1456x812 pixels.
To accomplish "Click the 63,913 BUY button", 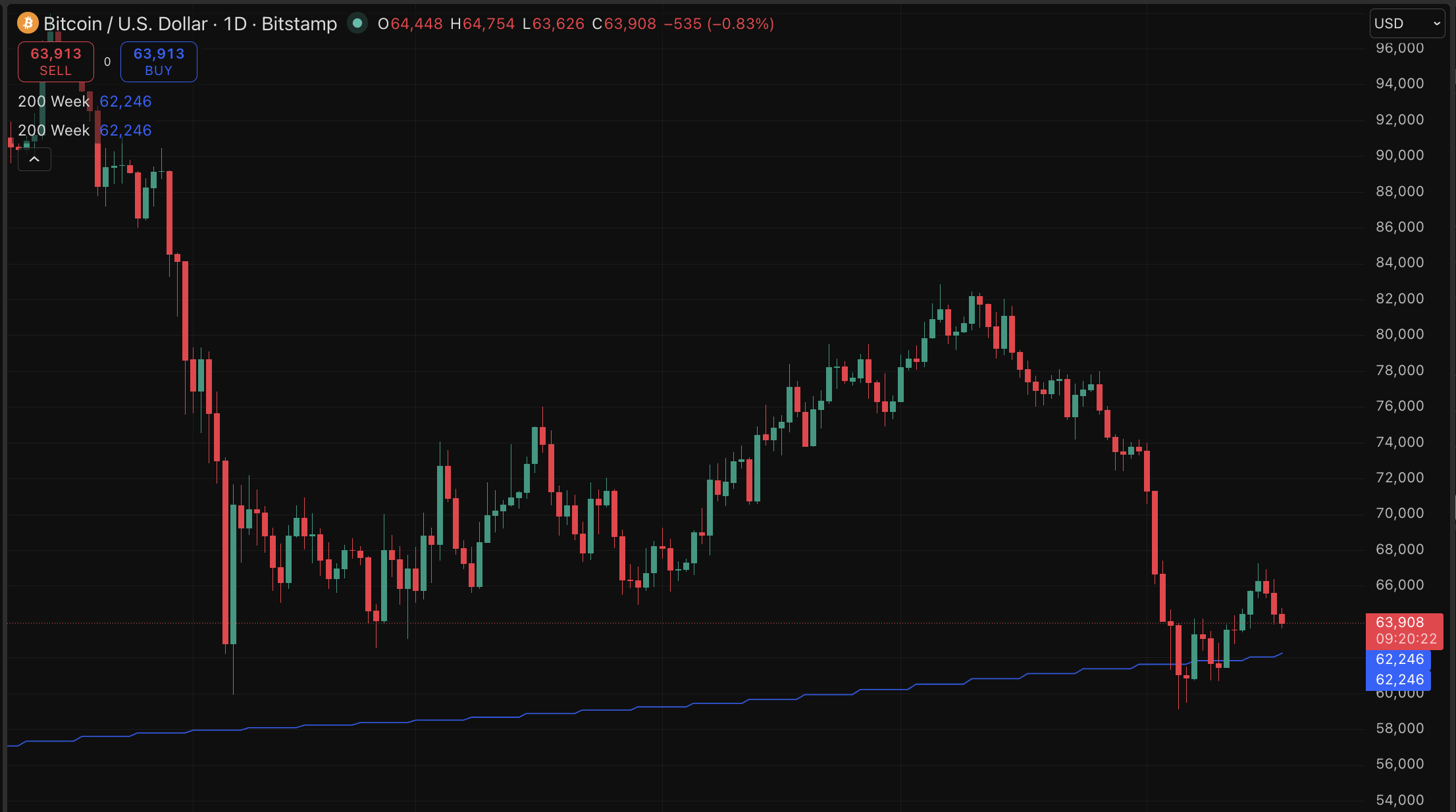I will click(x=159, y=62).
